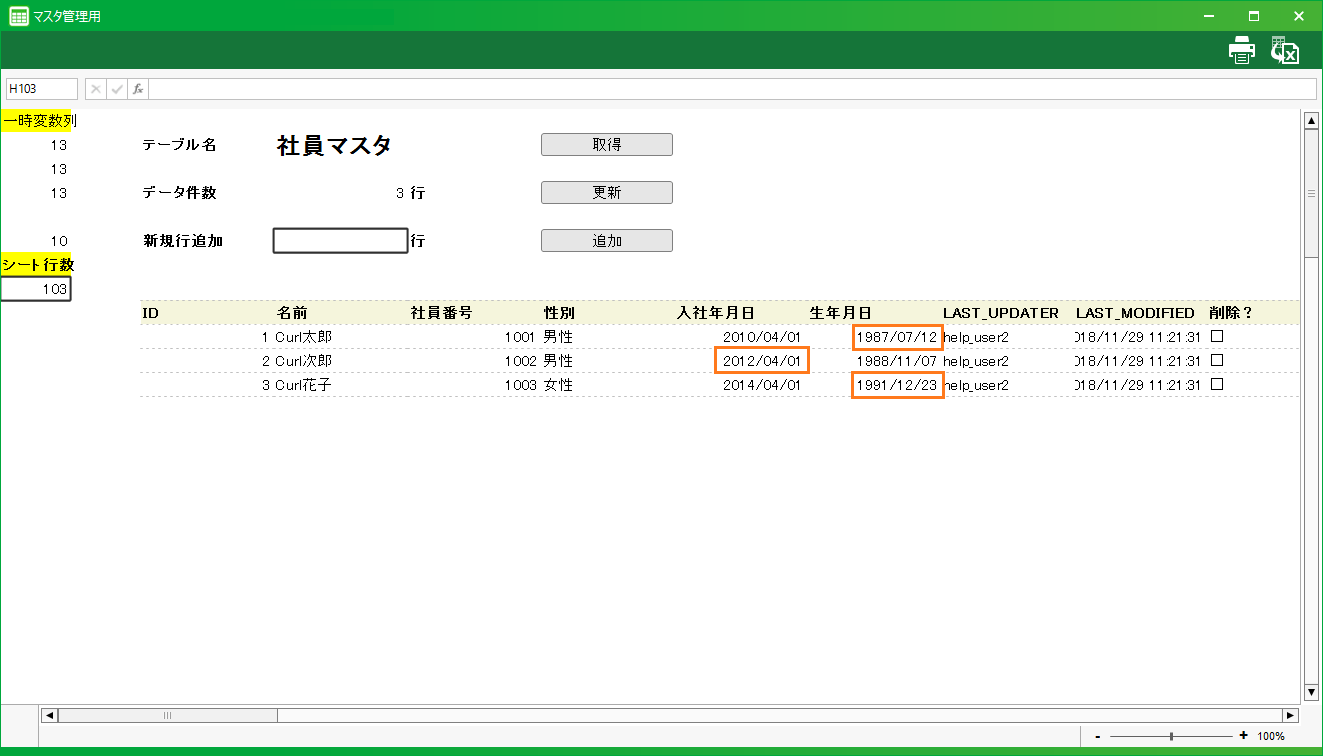Click the confirm checkmark in formula bar
This screenshot has height=756, width=1323.
tap(117, 89)
